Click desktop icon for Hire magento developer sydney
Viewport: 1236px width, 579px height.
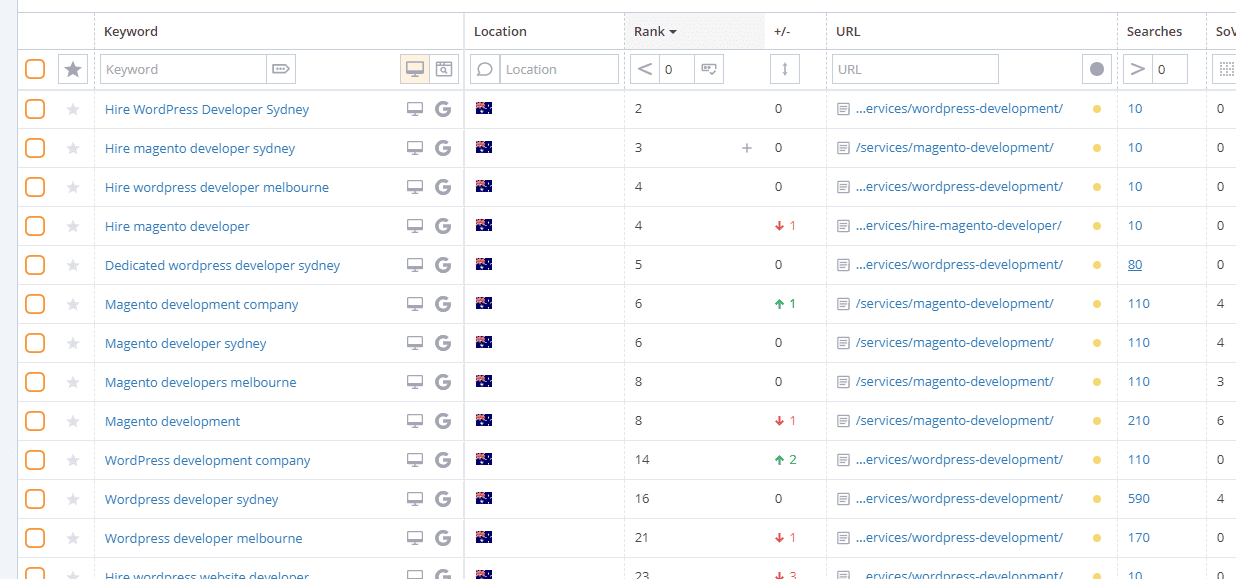coord(415,148)
